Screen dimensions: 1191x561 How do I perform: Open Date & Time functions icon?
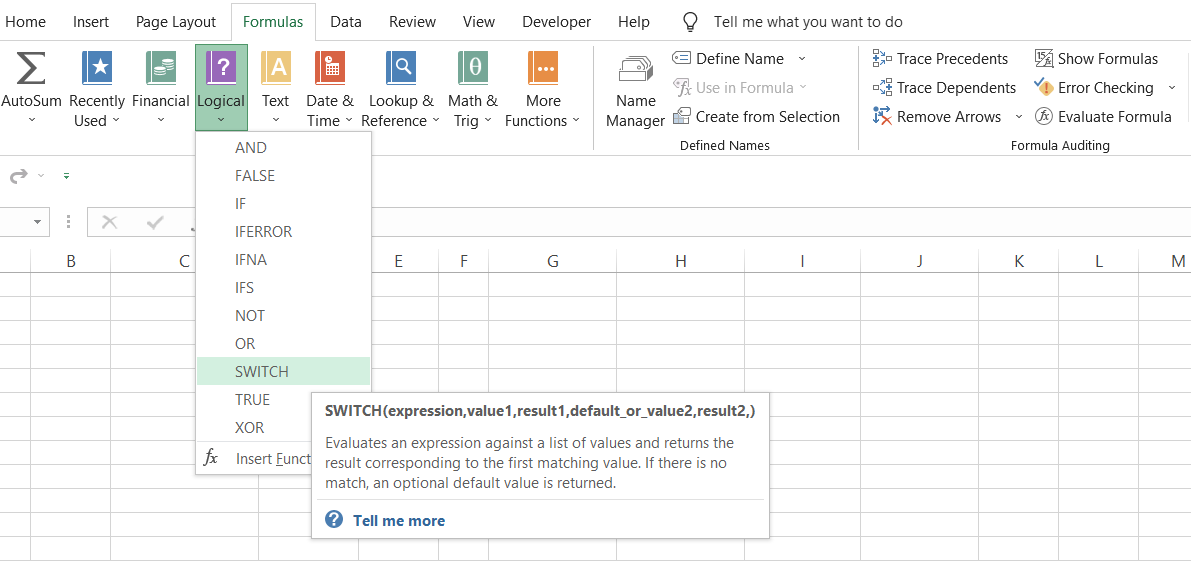tap(330, 69)
